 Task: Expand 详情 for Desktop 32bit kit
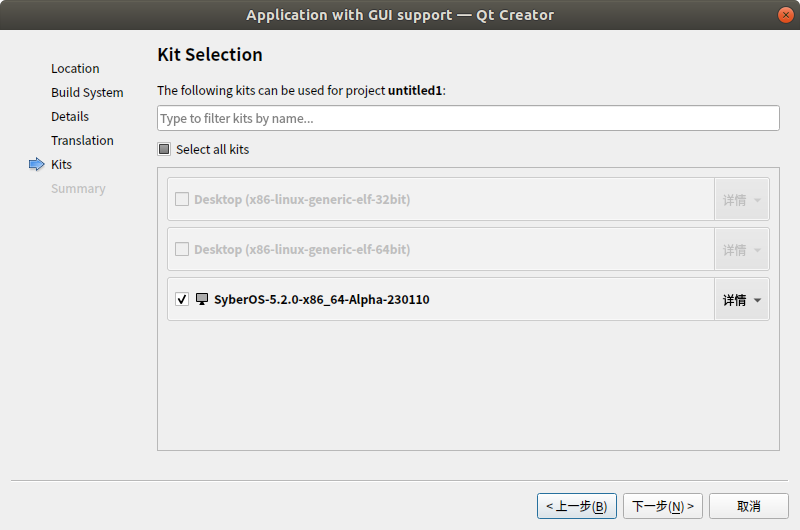[741, 199]
